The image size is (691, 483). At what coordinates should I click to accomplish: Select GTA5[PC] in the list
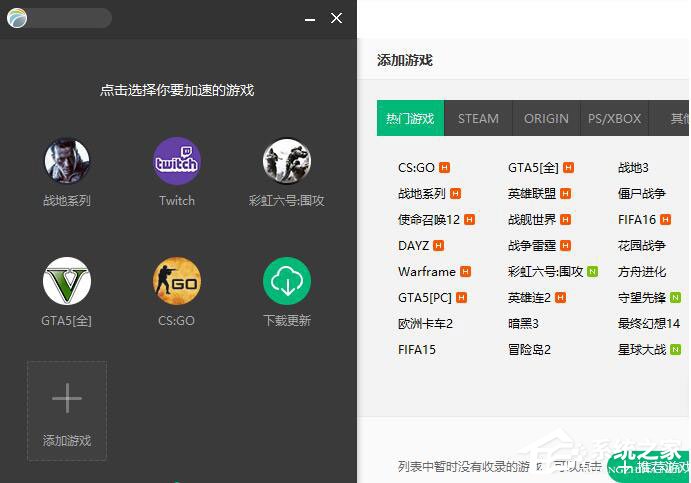click(425, 297)
